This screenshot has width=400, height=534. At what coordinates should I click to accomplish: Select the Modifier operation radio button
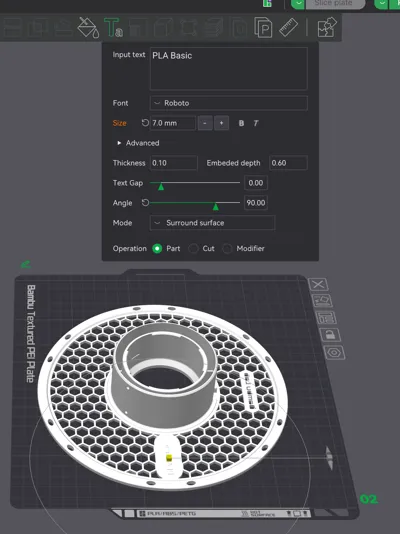pos(227,249)
